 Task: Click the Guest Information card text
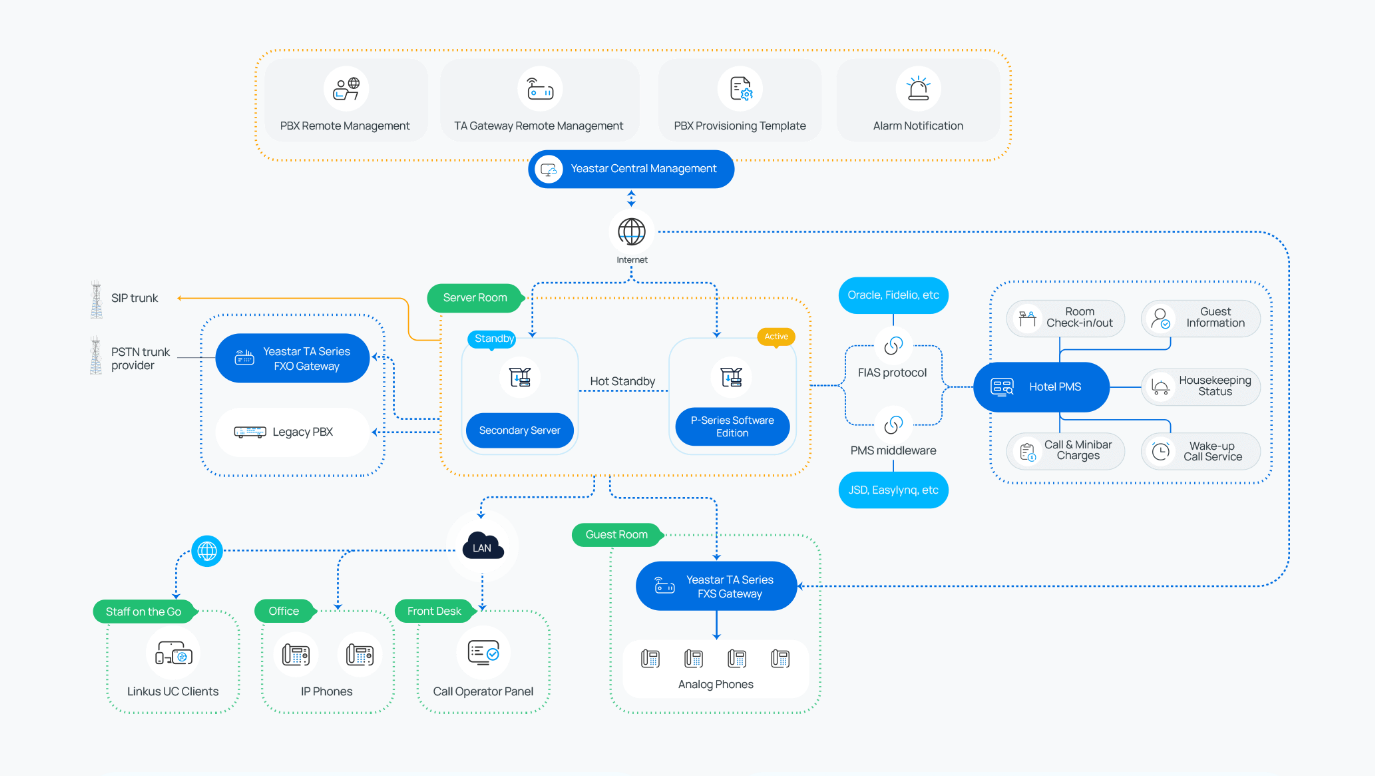tap(1216, 318)
